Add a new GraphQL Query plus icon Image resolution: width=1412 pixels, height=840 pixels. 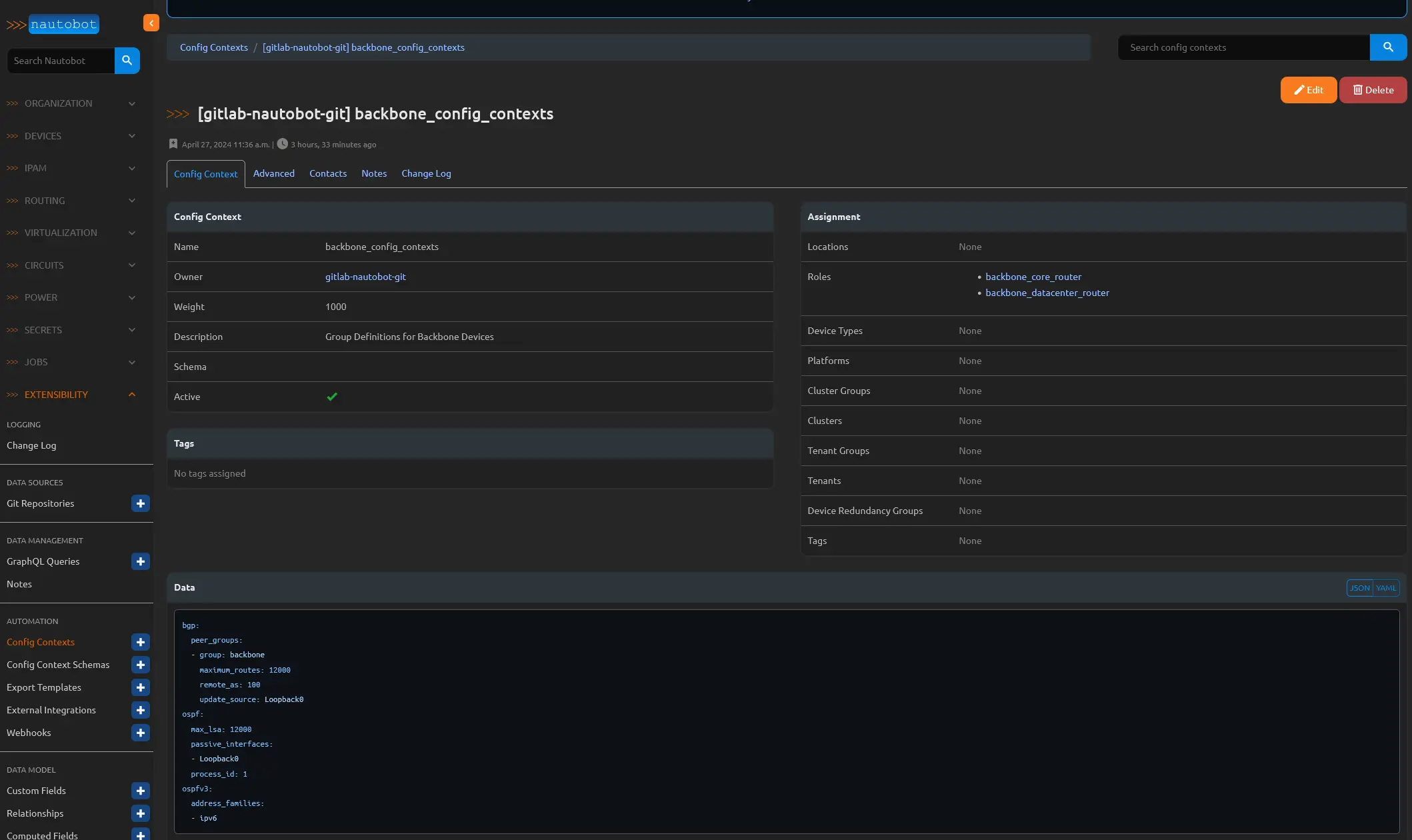[140, 561]
